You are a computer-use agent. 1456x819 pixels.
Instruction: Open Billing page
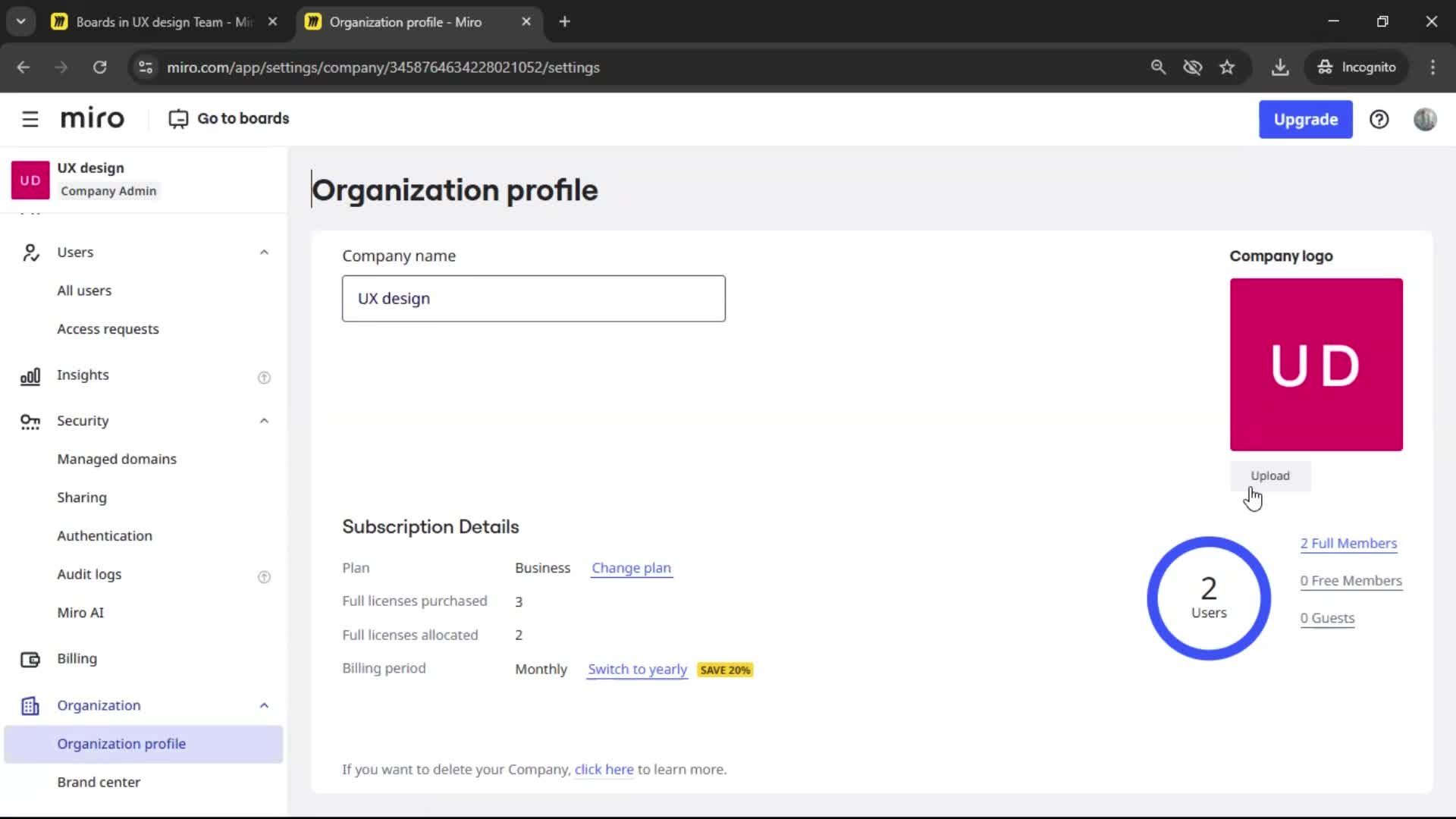pos(77,658)
